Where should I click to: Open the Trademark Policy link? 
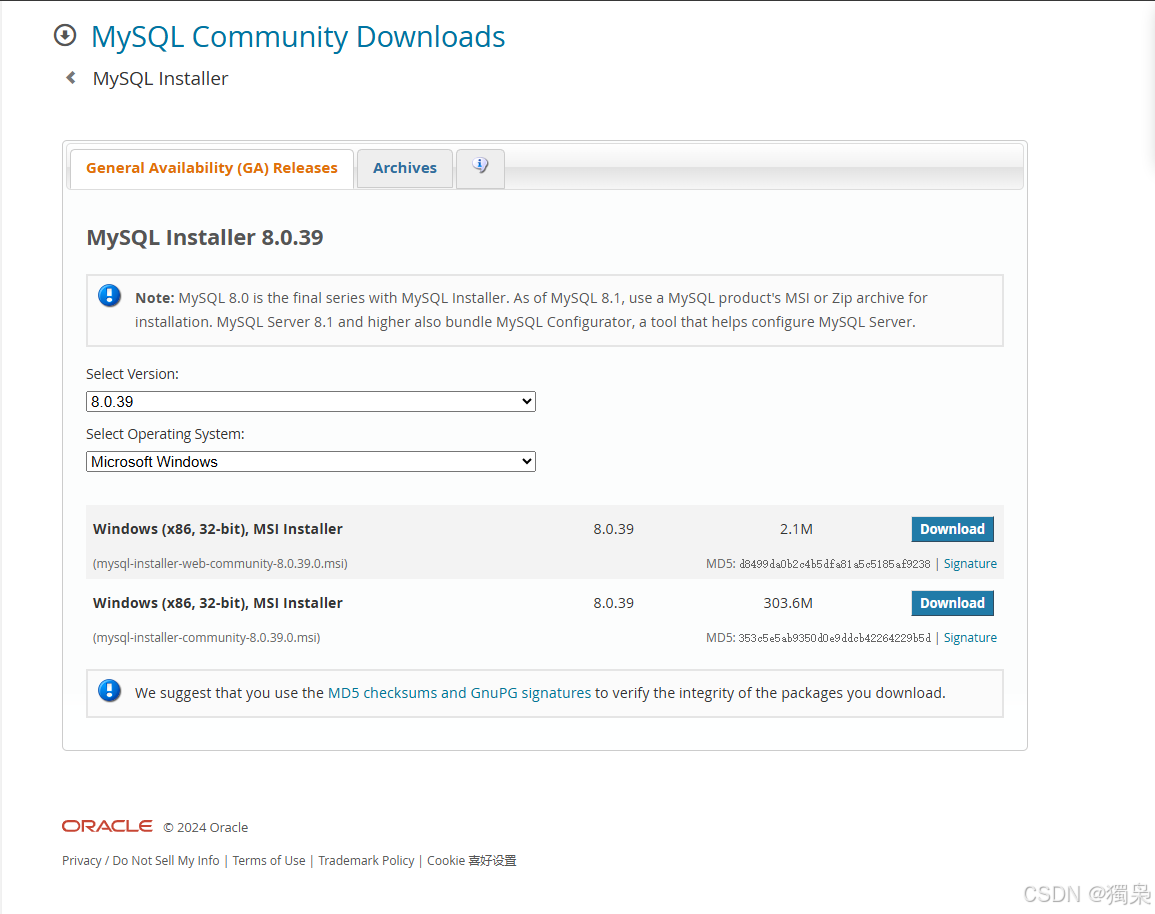[366, 860]
